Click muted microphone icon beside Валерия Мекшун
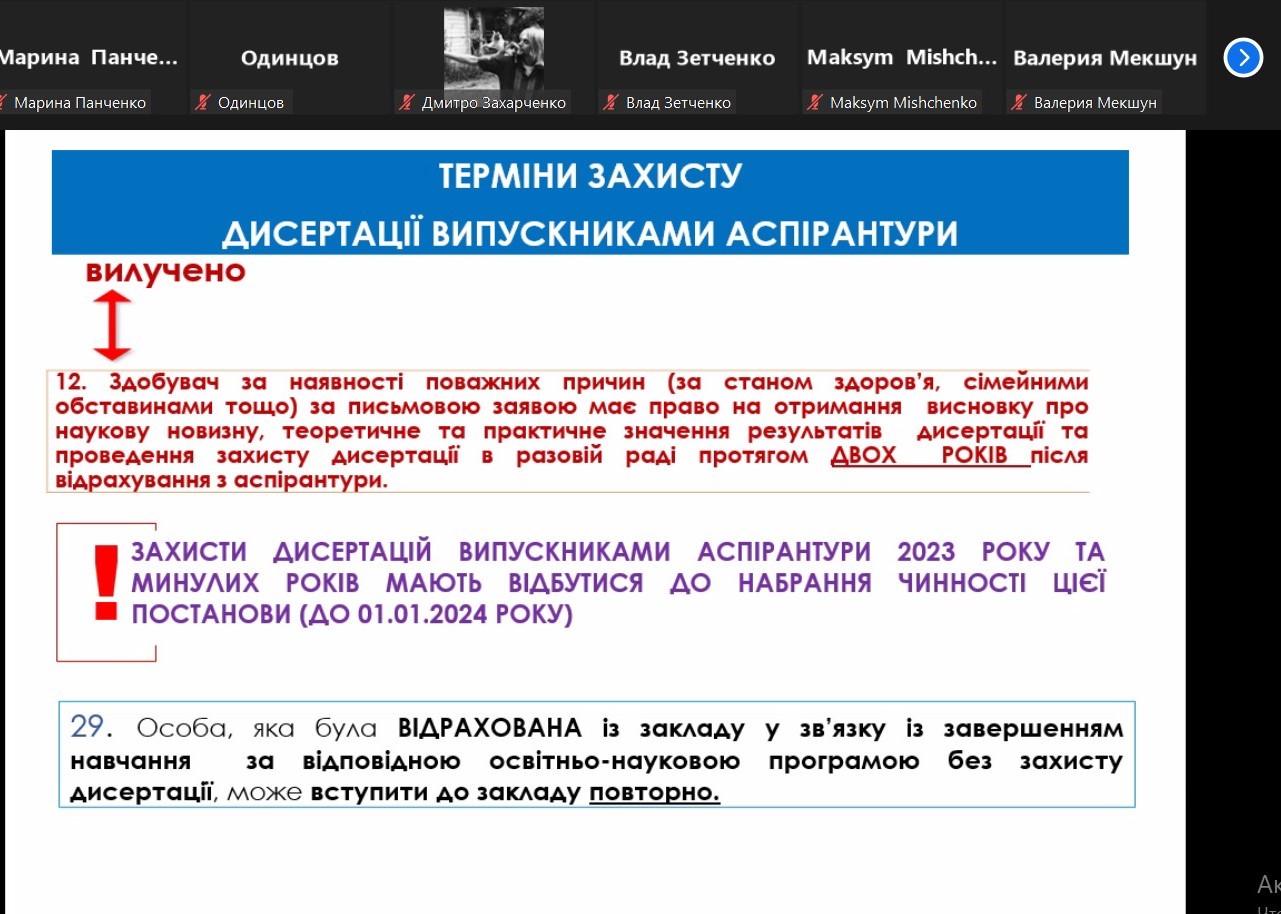This screenshot has height=914, width=1281. tap(1019, 102)
